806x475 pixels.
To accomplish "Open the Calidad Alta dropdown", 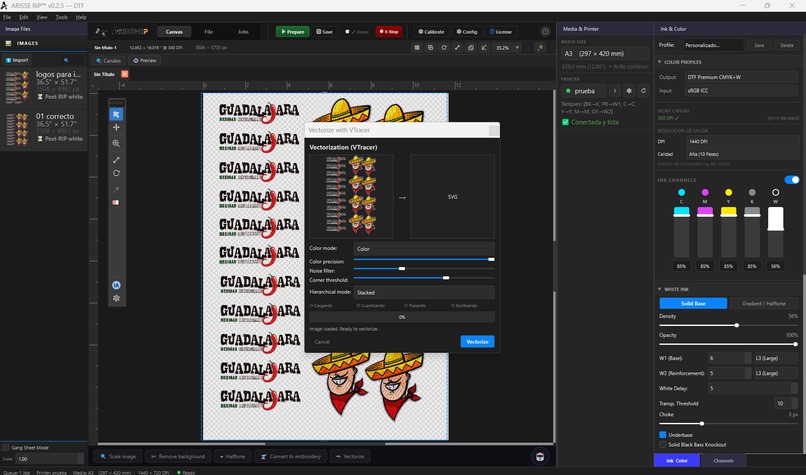I will [x=742, y=154].
